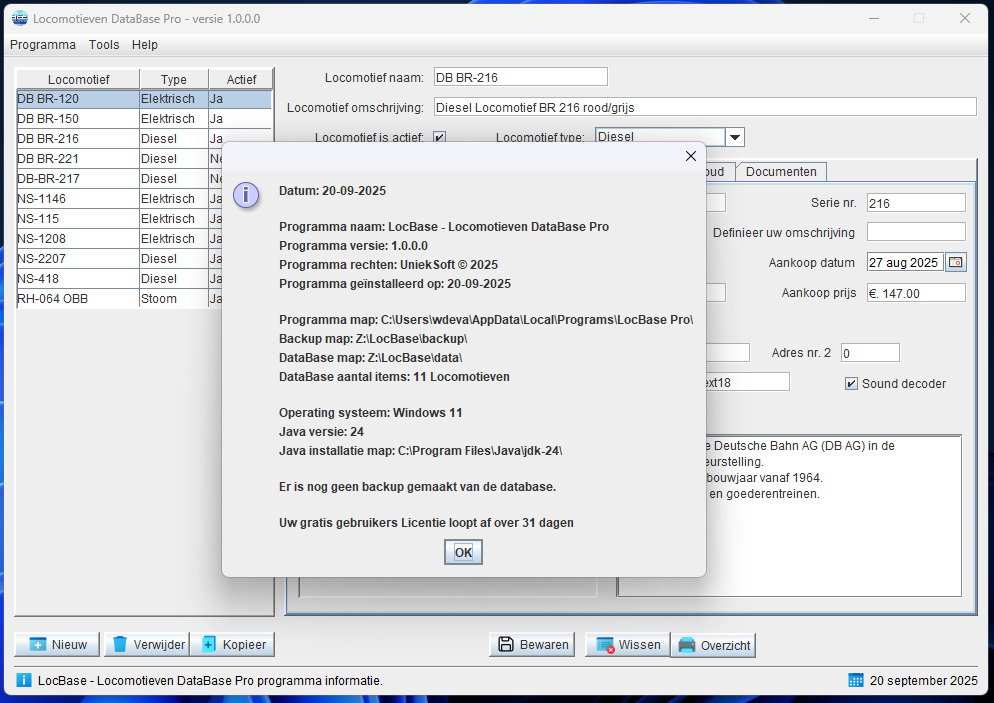The height and width of the screenshot is (703, 994).
Task: Close the info dialog with X
Action: click(x=690, y=156)
